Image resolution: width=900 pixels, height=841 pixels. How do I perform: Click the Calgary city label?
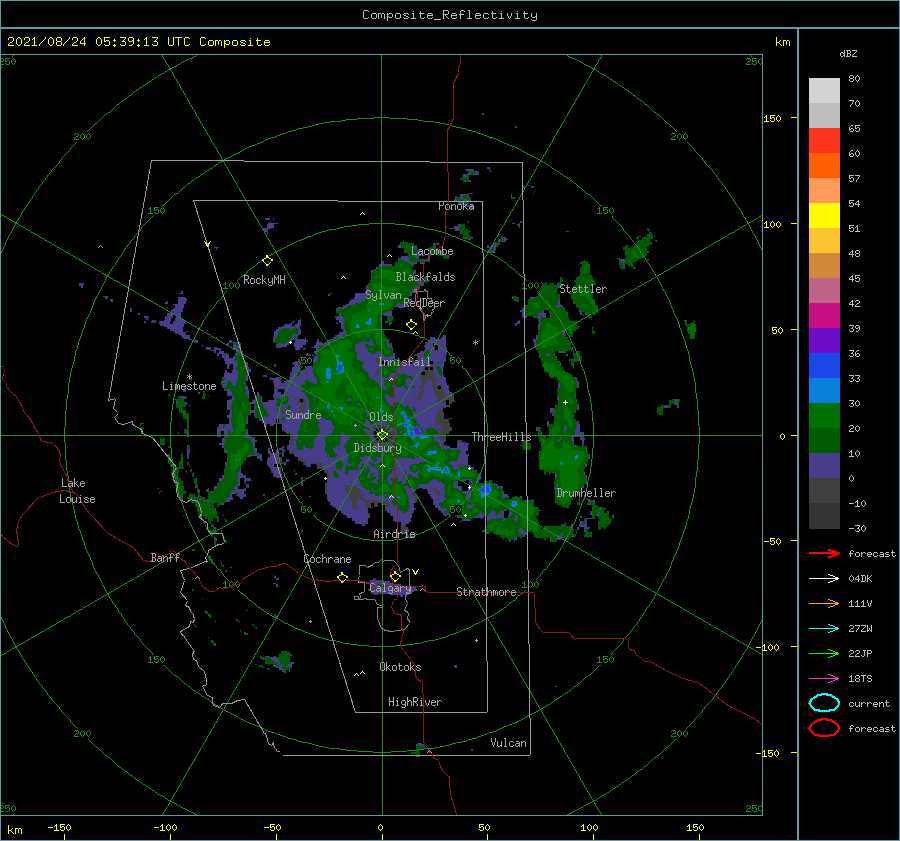pos(390,588)
